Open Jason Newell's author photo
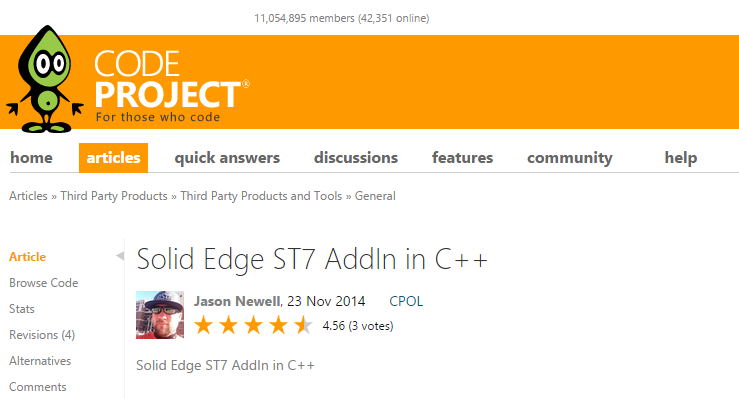 (x=160, y=315)
